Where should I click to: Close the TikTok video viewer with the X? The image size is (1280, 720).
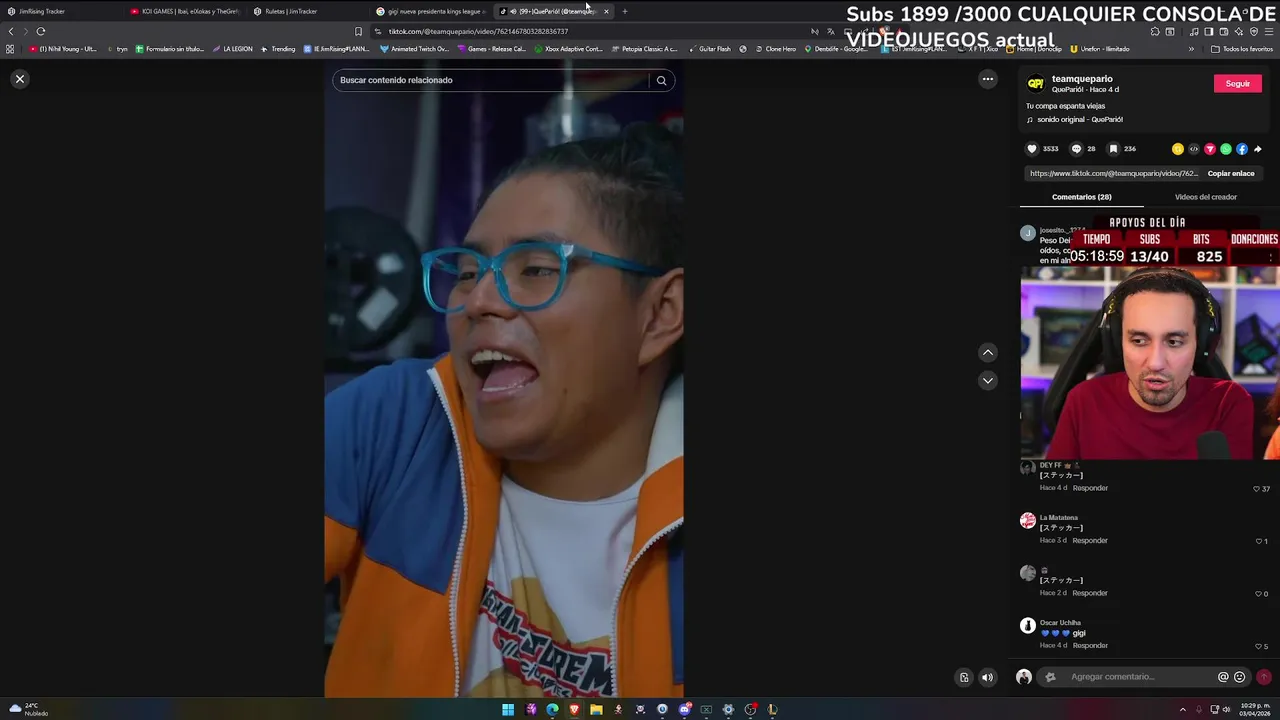(x=20, y=79)
